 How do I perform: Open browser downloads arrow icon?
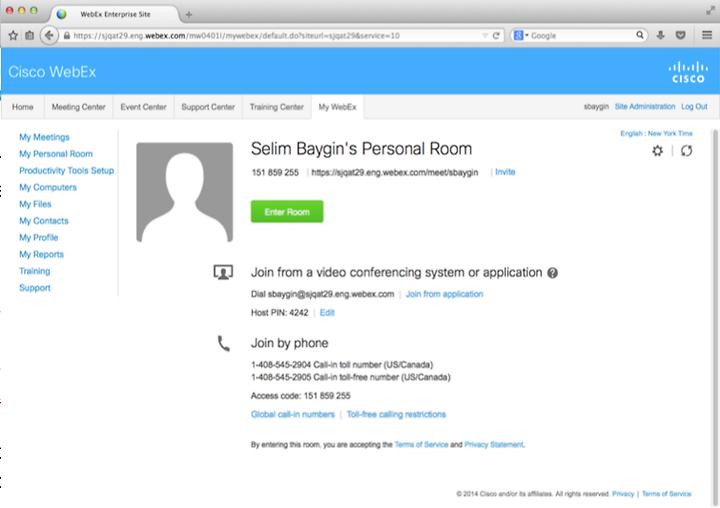(x=660, y=35)
